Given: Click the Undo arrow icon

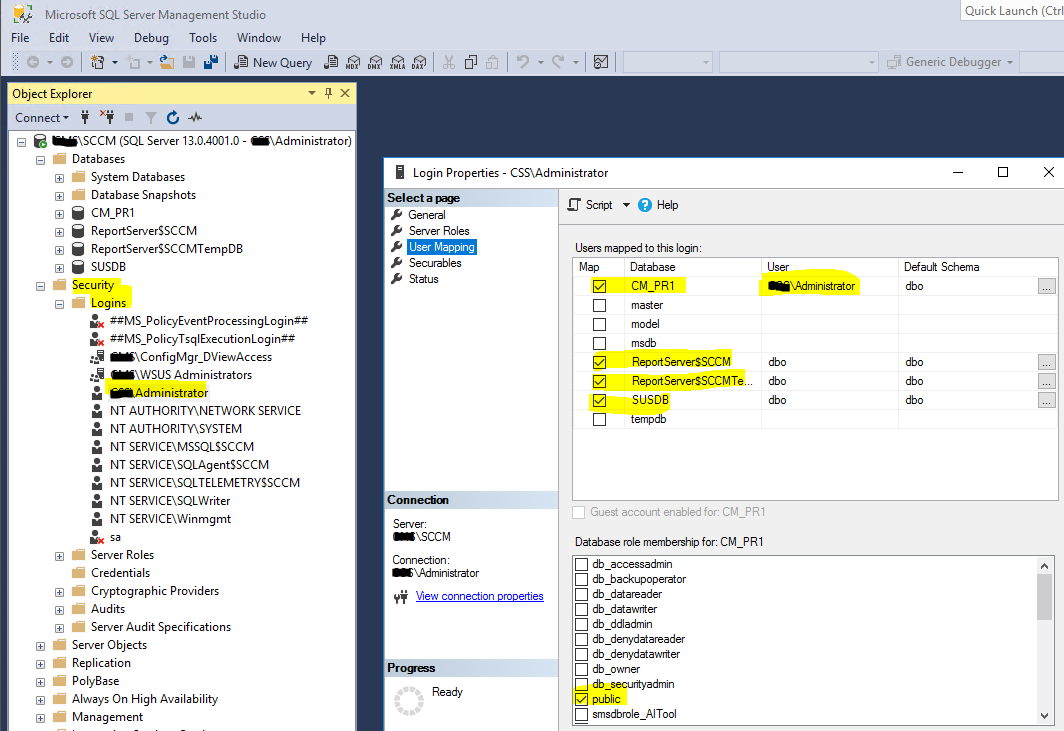Looking at the screenshot, I should (x=522, y=62).
